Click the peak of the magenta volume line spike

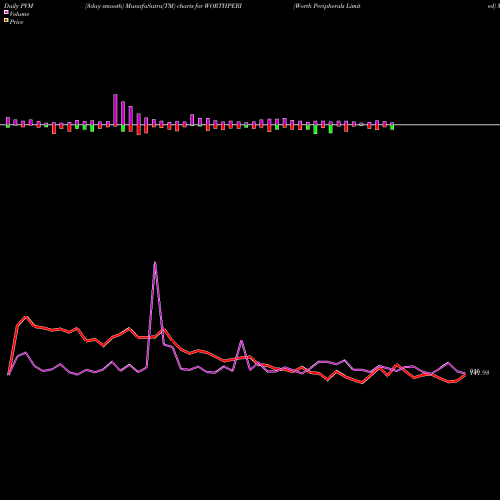[x=155, y=263]
